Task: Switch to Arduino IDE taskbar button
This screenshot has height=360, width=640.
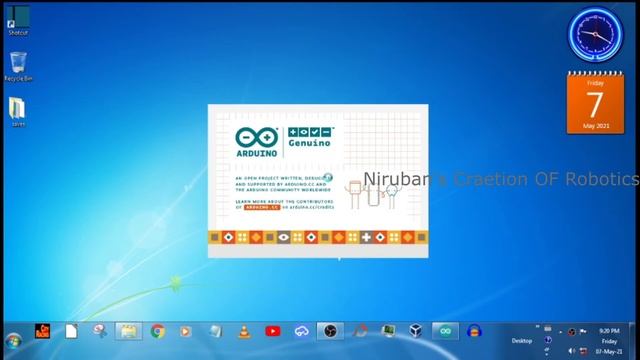Action: tap(445, 331)
